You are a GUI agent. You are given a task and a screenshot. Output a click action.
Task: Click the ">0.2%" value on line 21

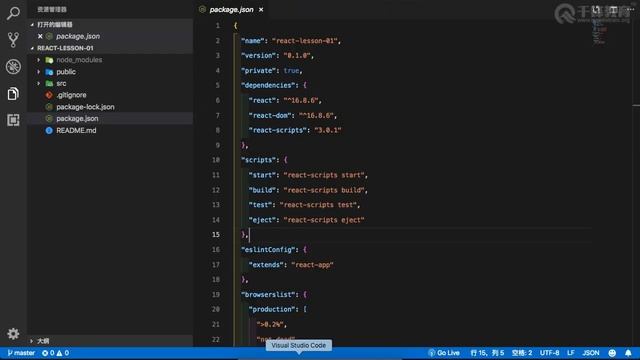point(270,324)
